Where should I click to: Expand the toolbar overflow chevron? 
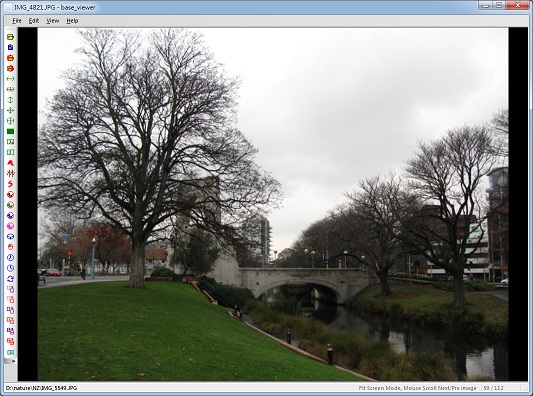click(13, 361)
